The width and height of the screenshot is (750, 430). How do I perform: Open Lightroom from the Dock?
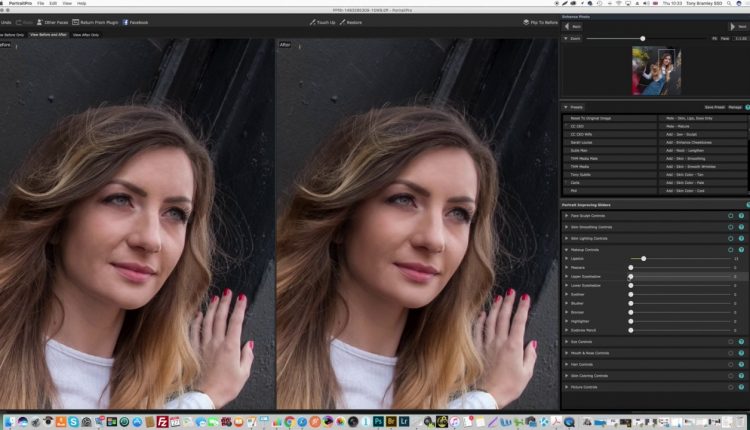click(x=403, y=421)
